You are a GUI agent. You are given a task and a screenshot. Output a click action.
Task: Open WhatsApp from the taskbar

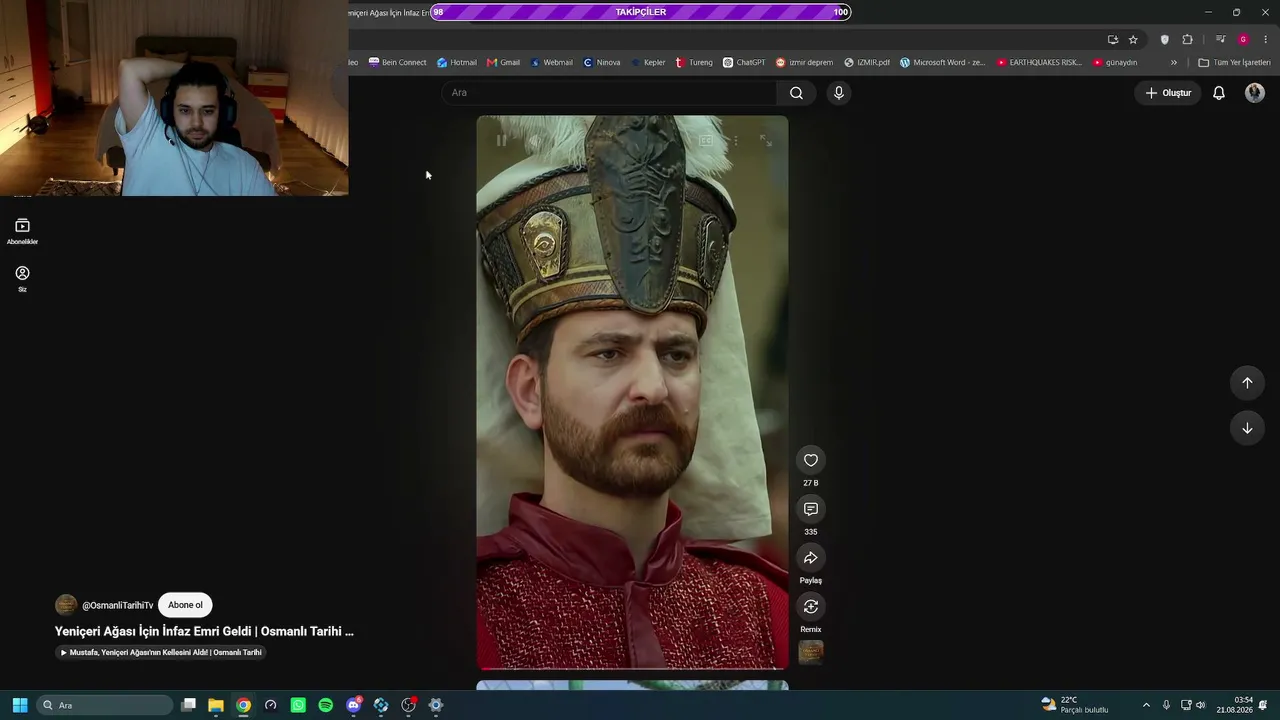click(x=298, y=705)
